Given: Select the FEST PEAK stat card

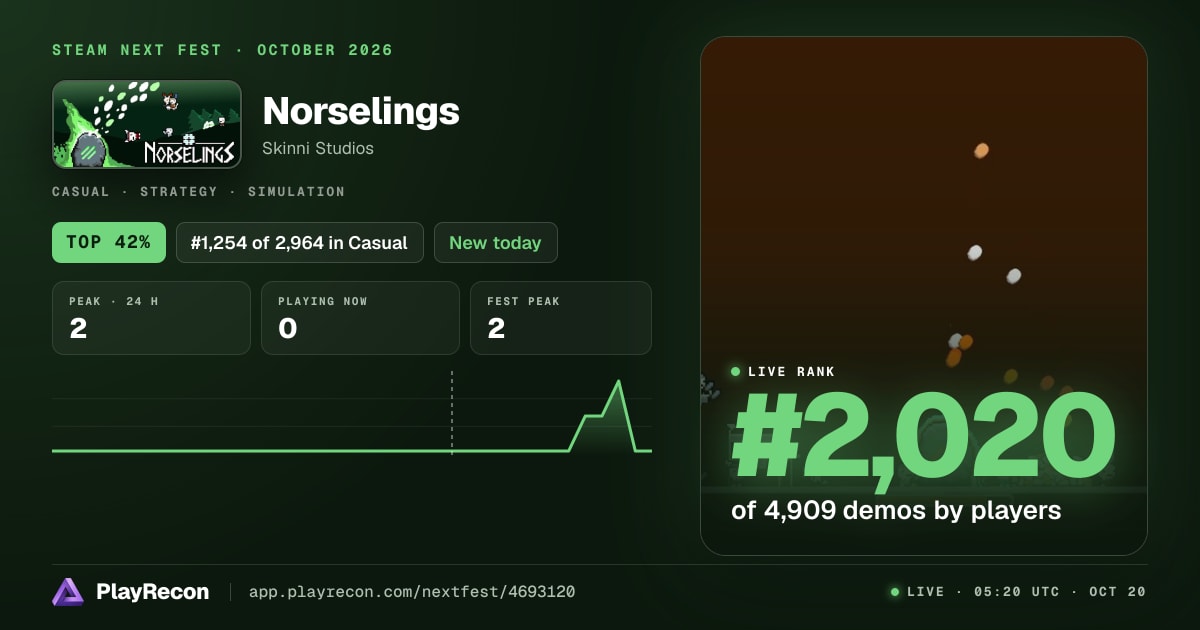Looking at the screenshot, I should click(x=561, y=318).
